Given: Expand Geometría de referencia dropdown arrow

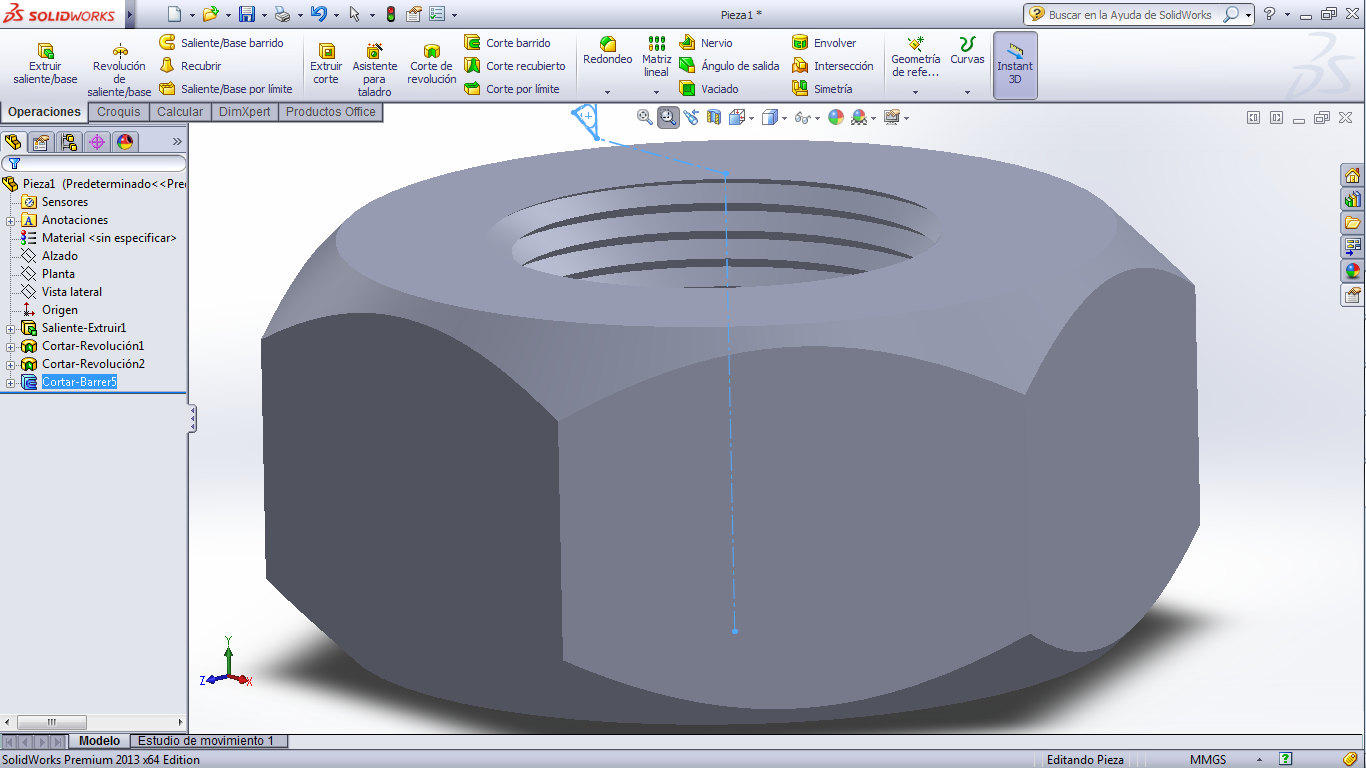Looking at the screenshot, I should pyautogui.click(x=915, y=92).
